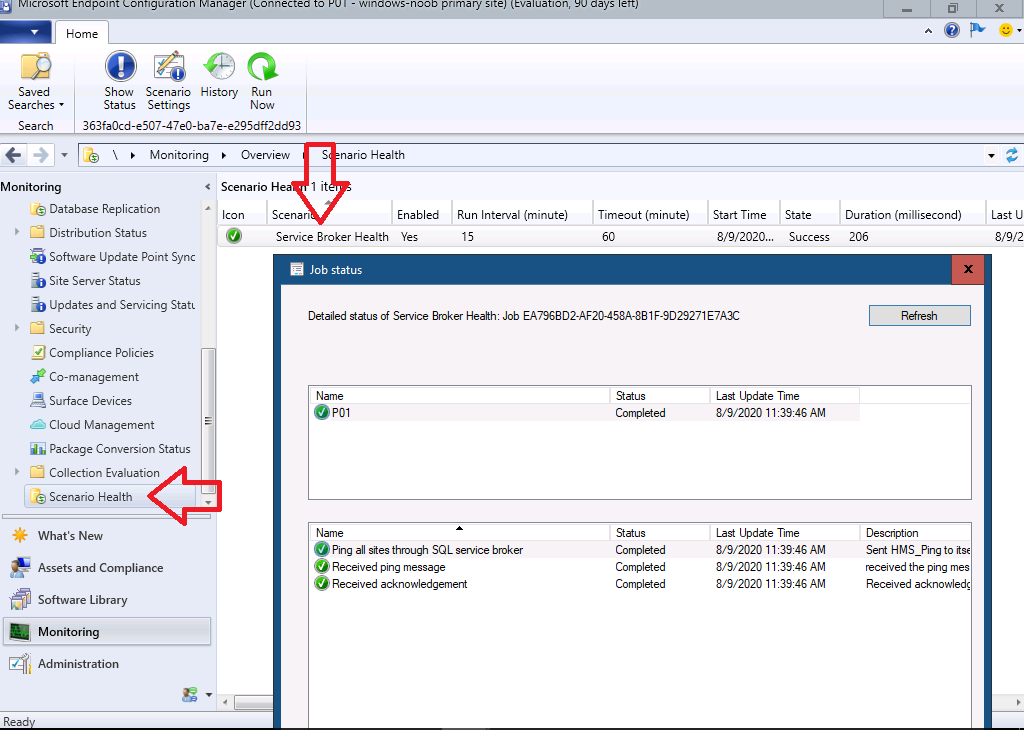This screenshot has width=1024, height=730.
Task: Click the scroll-left arrow of results scrollbar
Action: tap(225, 703)
